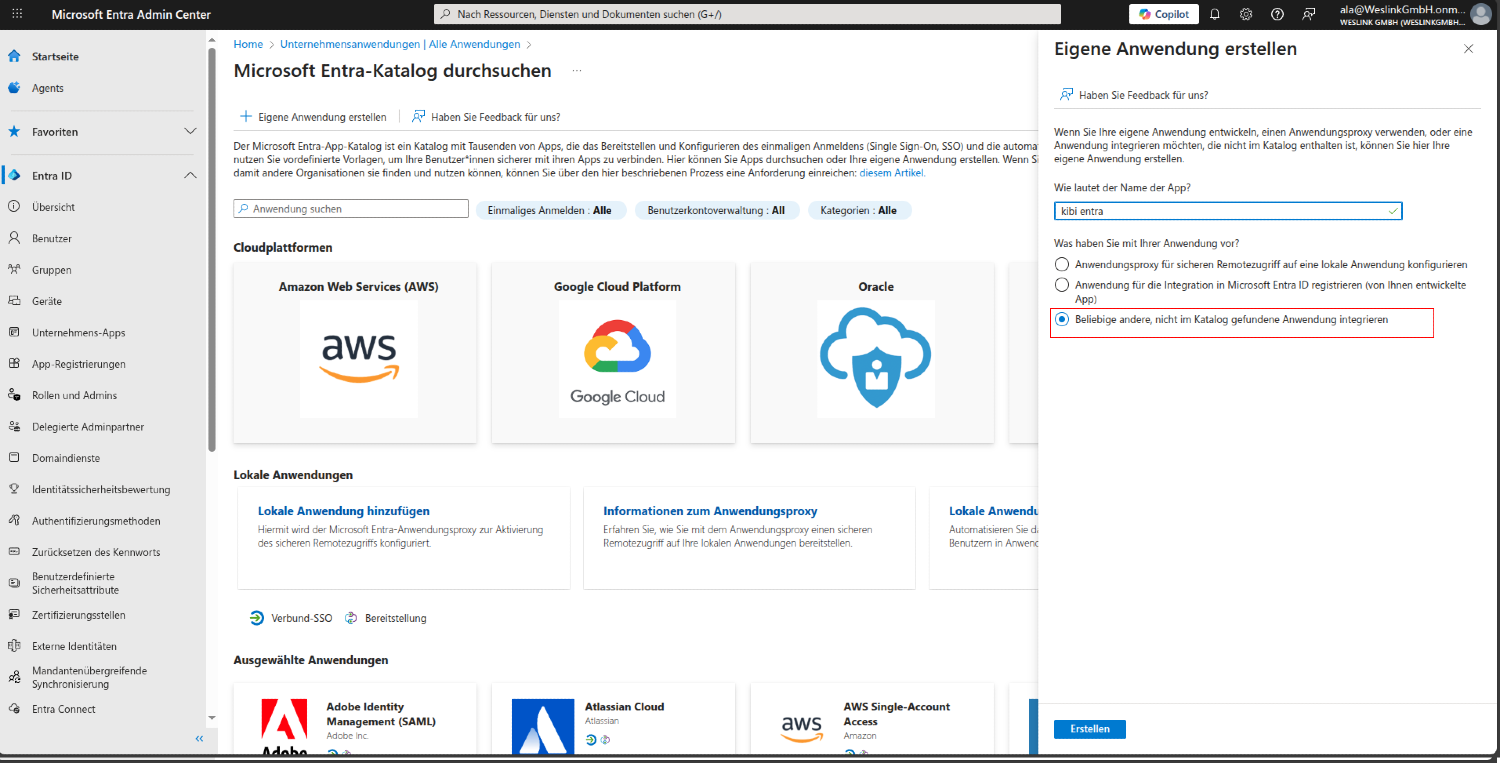Viewport: 1500px width, 763px height.
Task: Click the App-Registrierungen icon
Action: (14, 364)
